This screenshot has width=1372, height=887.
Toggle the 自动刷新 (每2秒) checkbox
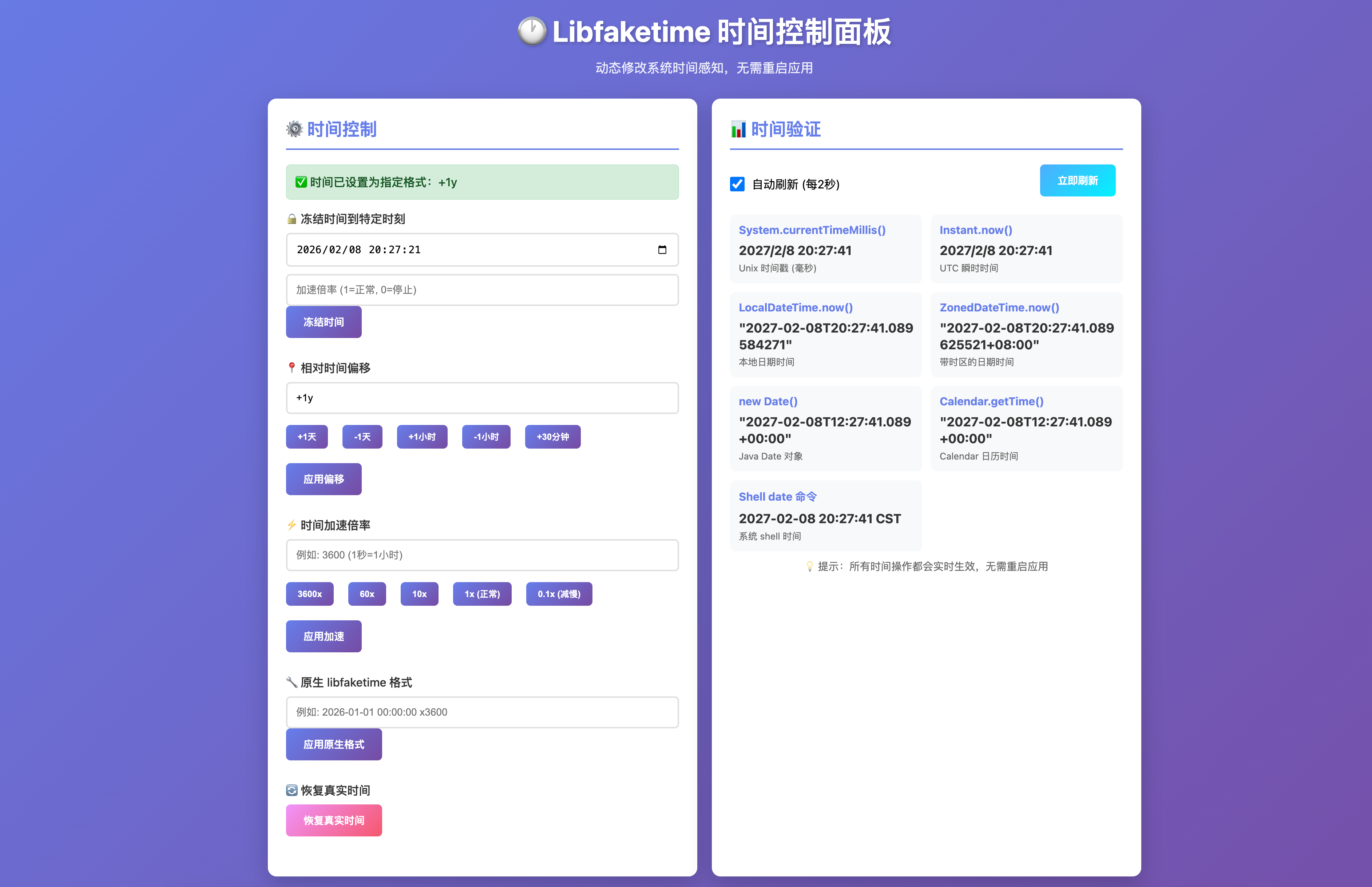click(x=737, y=184)
